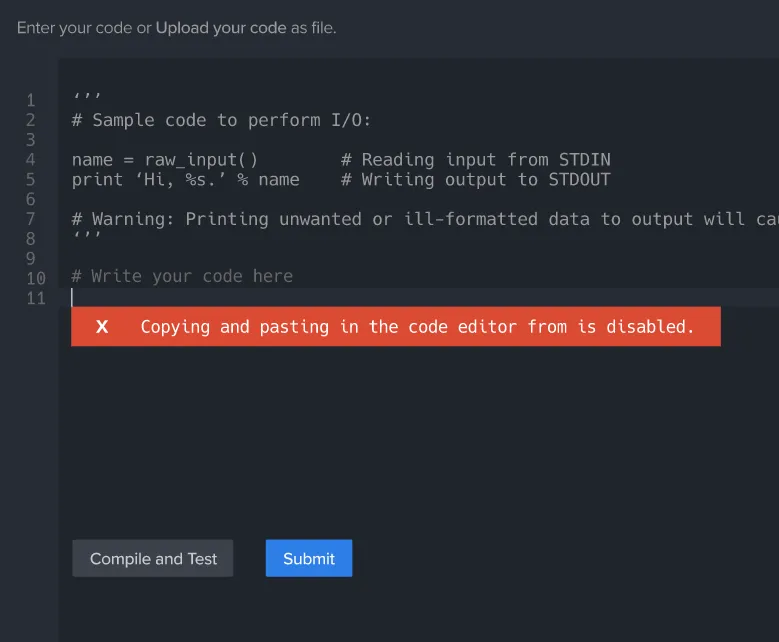The image size is (779, 642).
Task: Click line number 5 in the gutter
Action: point(31,179)
